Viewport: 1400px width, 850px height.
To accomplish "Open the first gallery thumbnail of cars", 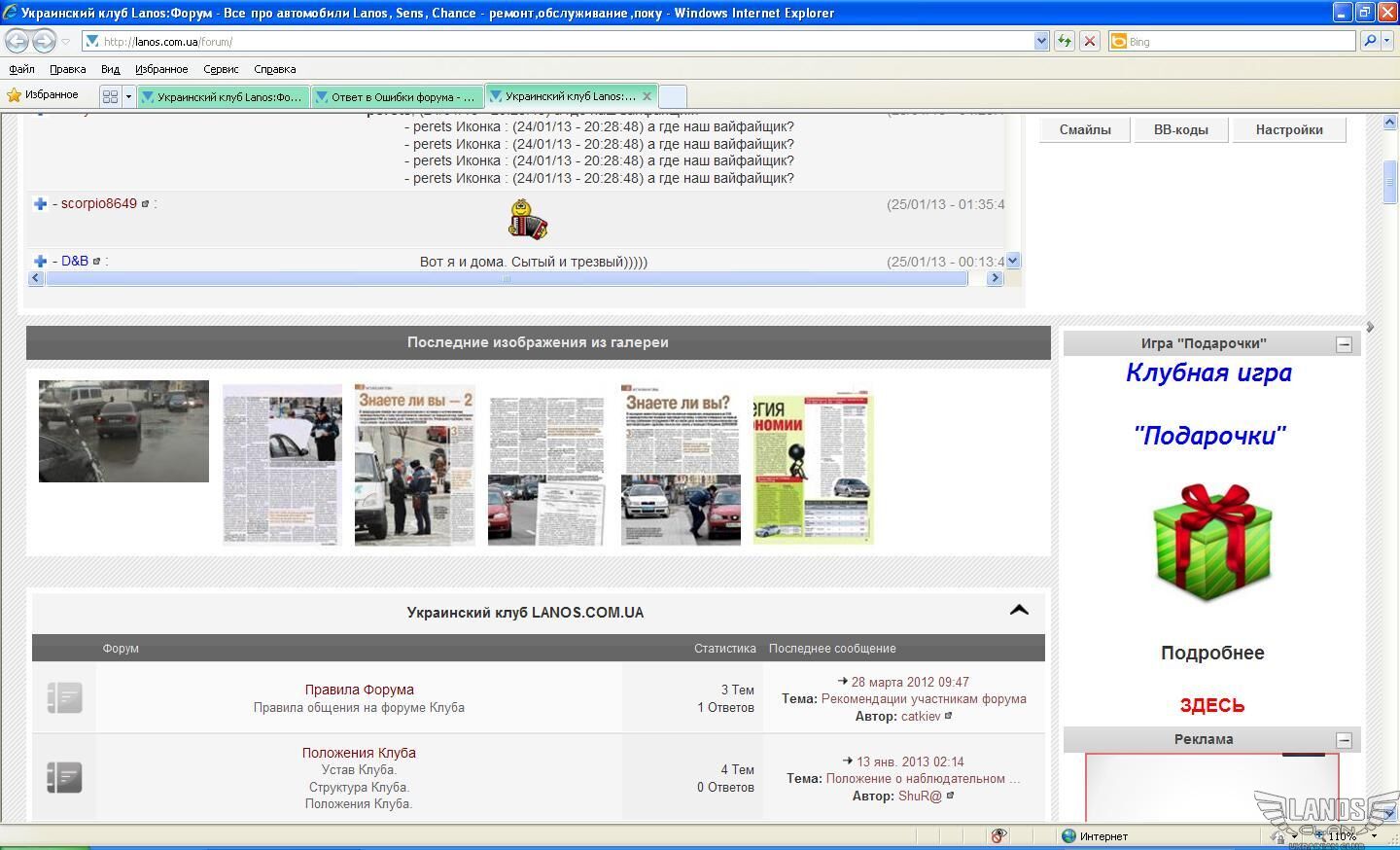I will coord(123,431).
